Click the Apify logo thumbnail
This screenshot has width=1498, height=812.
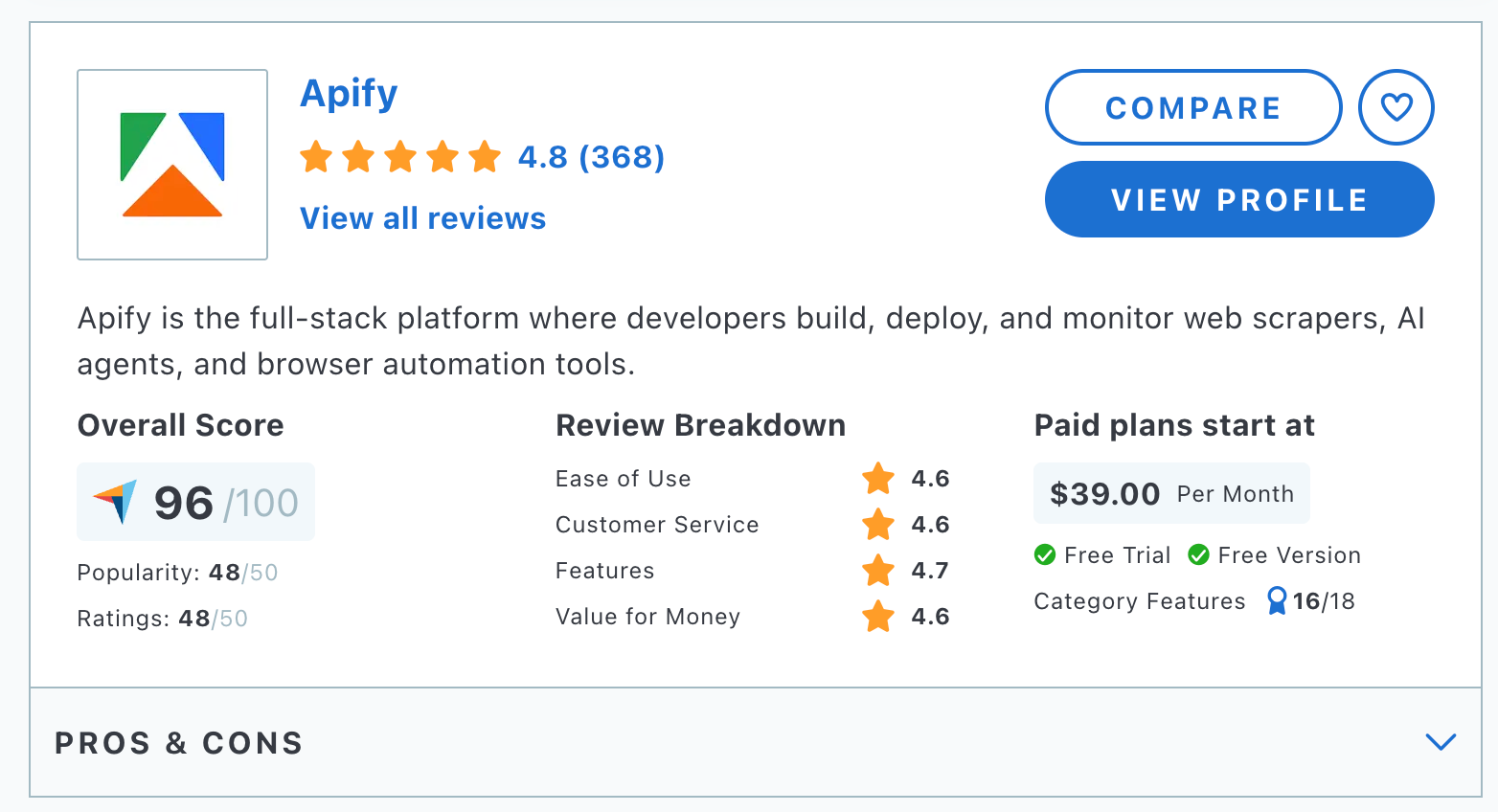tap(171, 164)
